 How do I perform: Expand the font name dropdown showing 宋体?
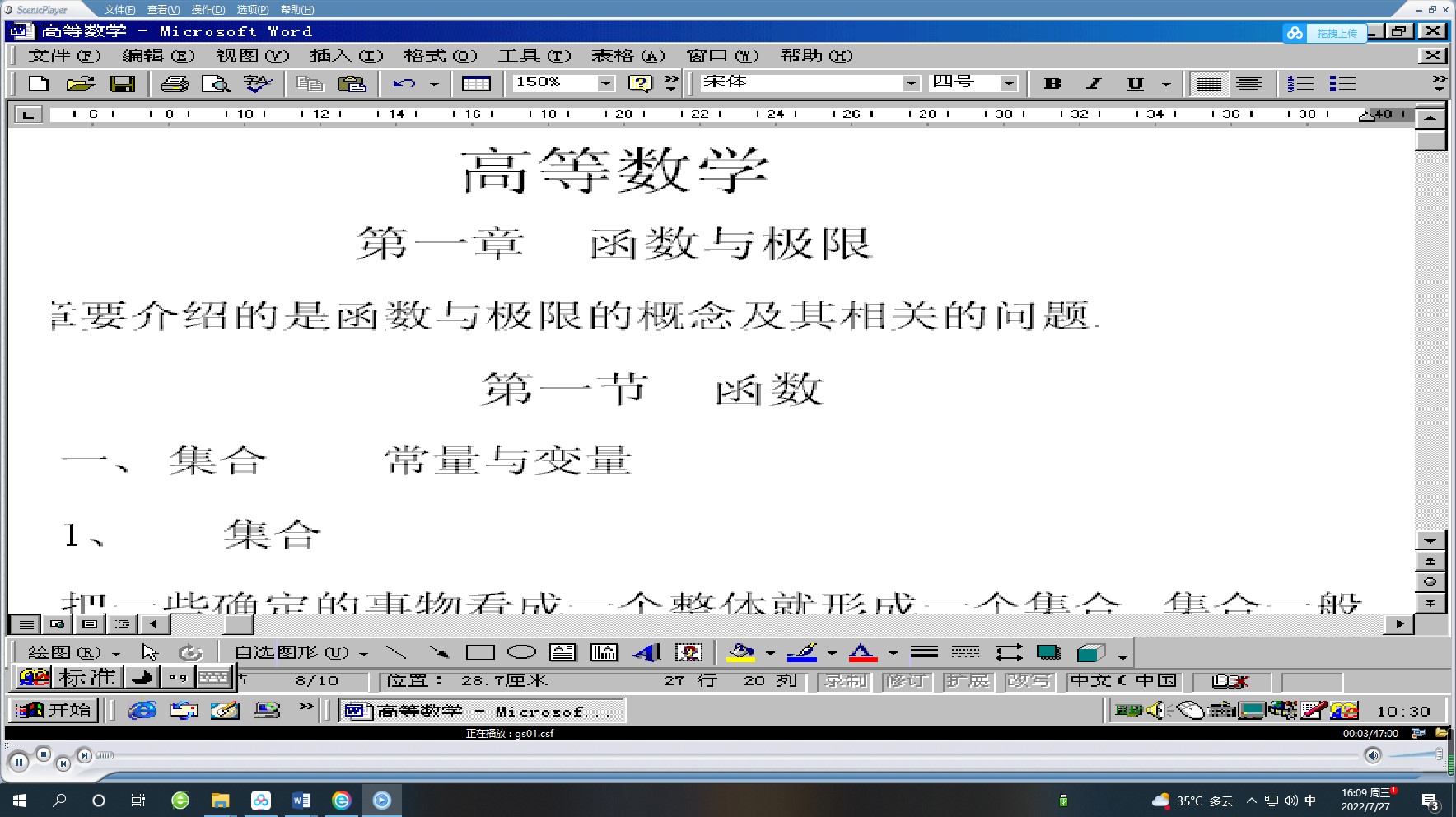(911, 83)
